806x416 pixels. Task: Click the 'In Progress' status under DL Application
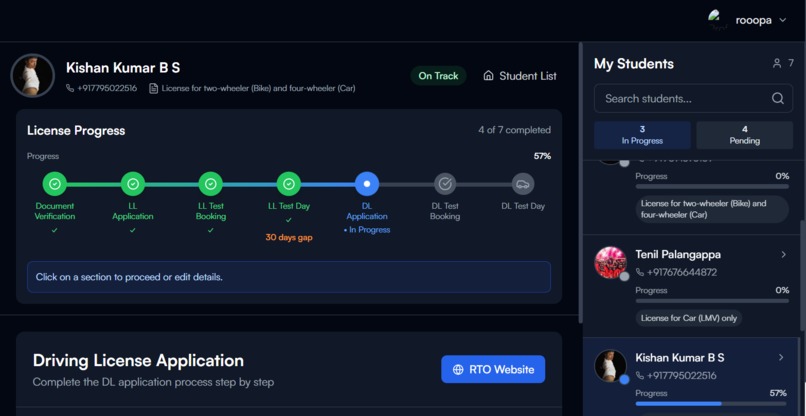pos(367,230)
